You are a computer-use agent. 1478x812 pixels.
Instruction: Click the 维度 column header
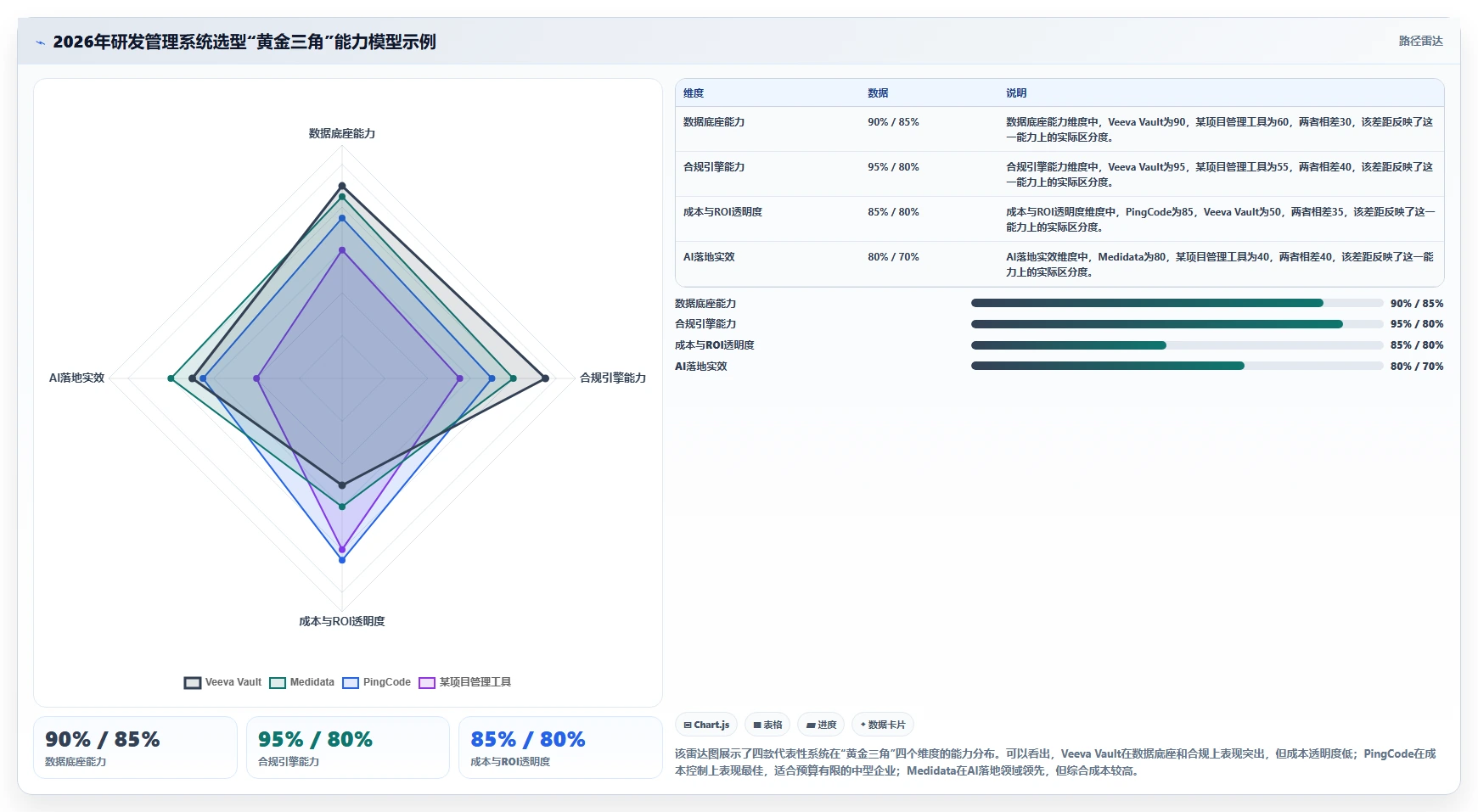pyautogui.click(x=694, y=93)
